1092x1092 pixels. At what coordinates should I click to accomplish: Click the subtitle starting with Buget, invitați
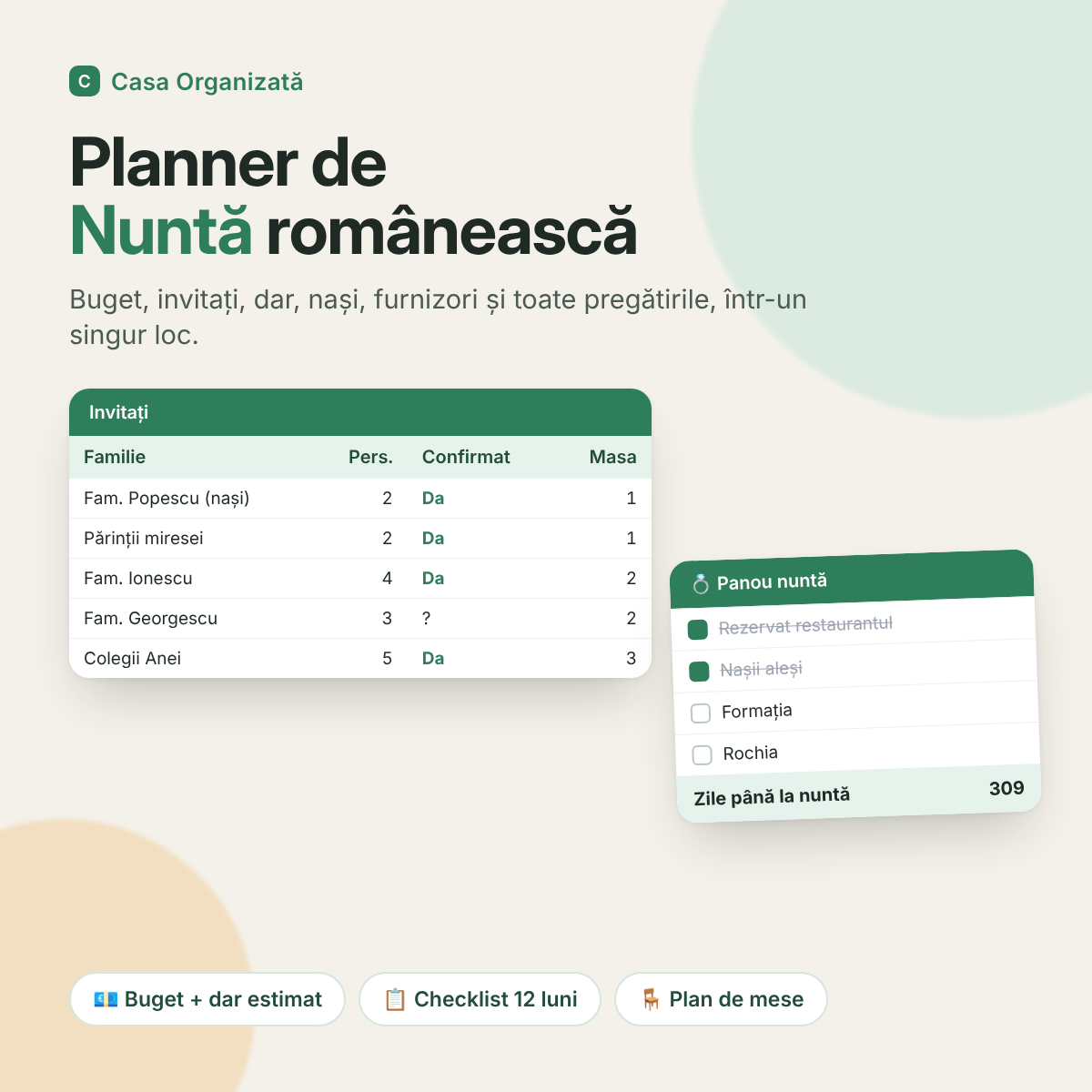click(439, 317)
